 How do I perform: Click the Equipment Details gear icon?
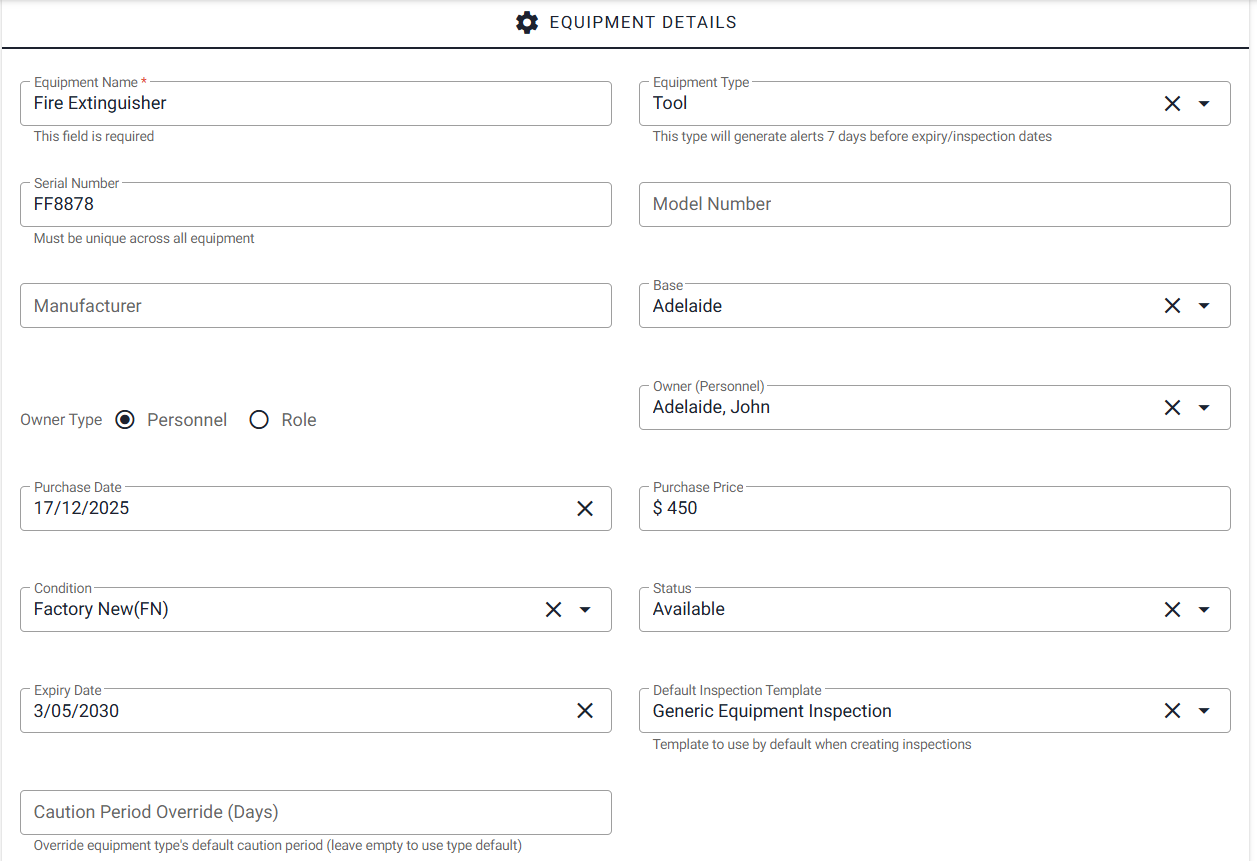[527, 22]
